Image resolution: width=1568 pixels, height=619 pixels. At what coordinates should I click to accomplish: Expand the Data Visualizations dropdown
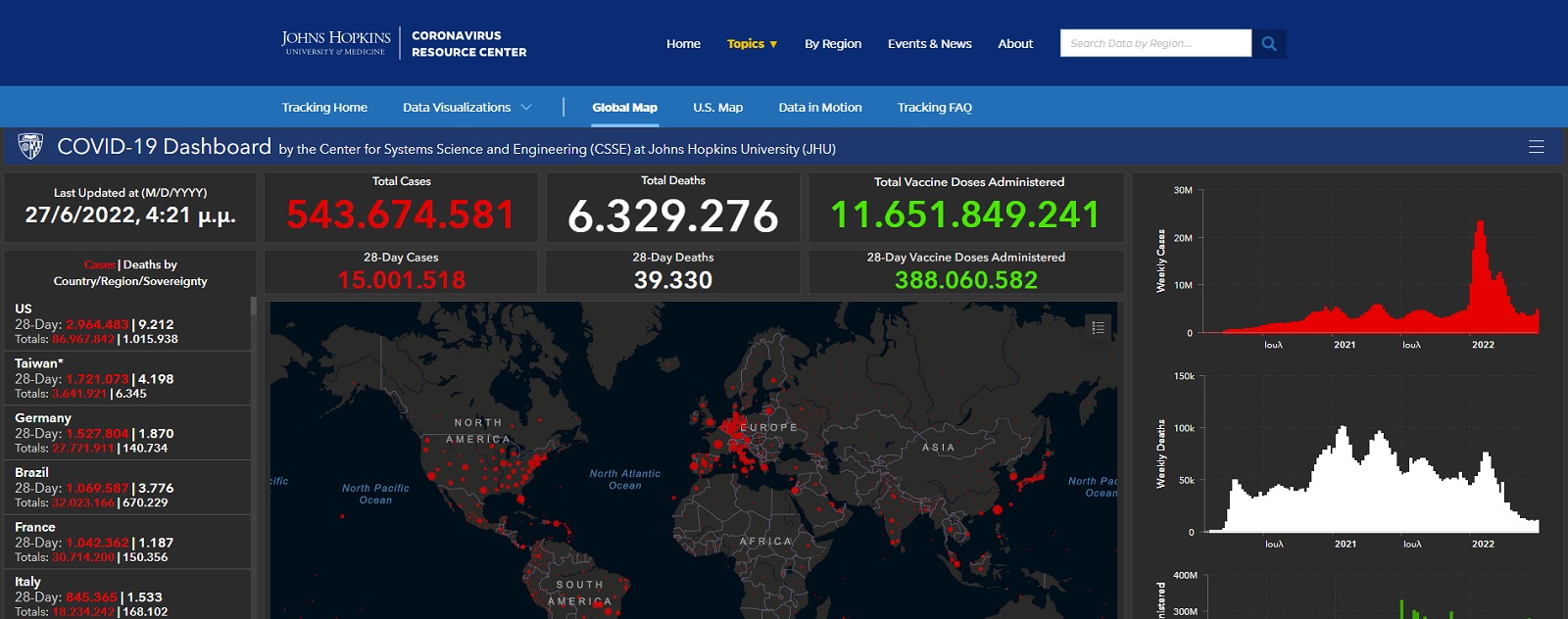click(x=466, y=108)
